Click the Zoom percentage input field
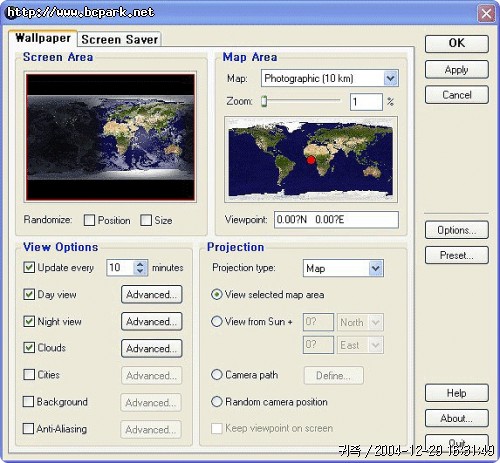This screenshot has height=463, width=500. pyautogui.click(x=366, y=101)
